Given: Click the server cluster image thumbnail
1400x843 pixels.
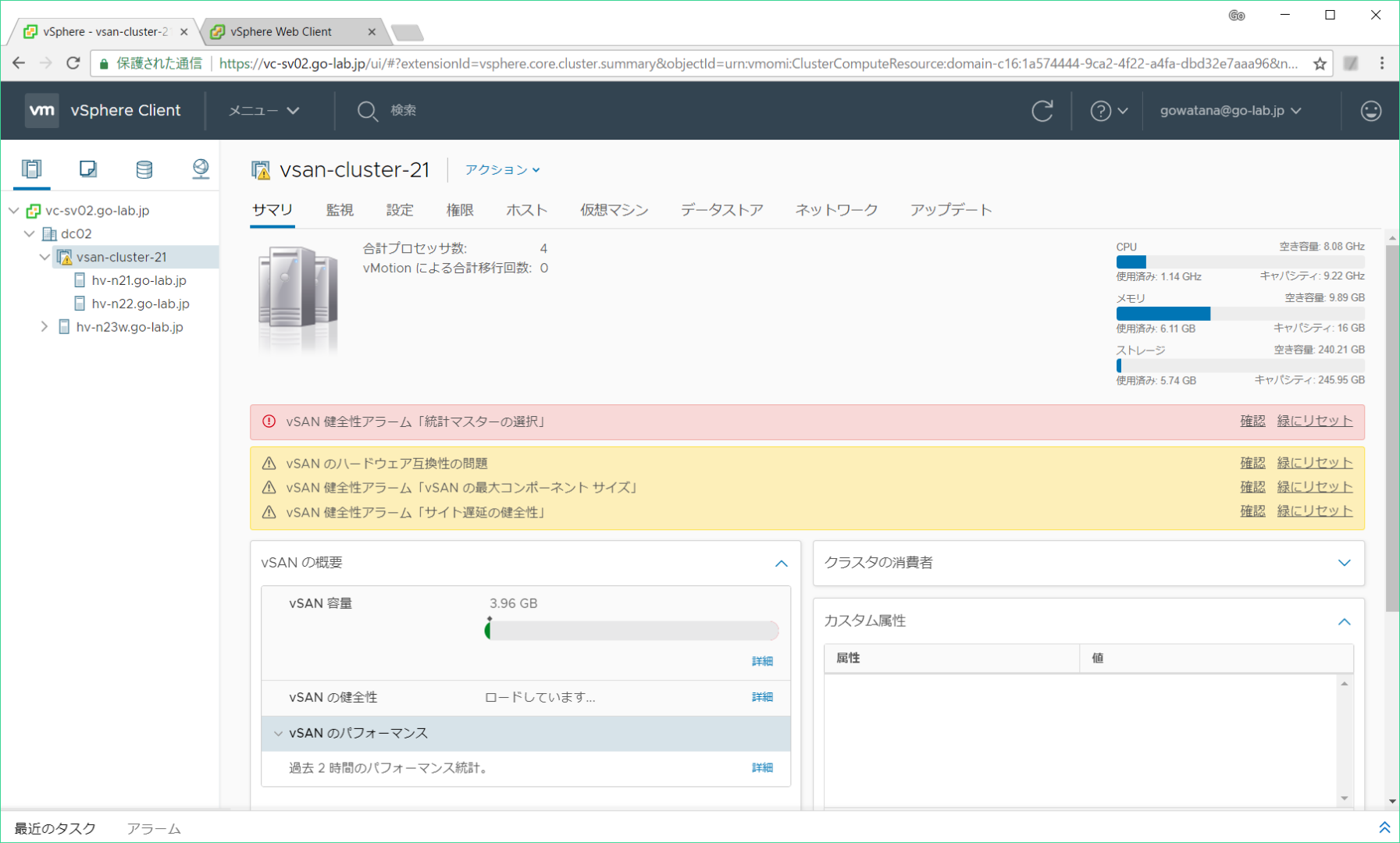Looking at the screenshot, I should click(x=298, y=299).
